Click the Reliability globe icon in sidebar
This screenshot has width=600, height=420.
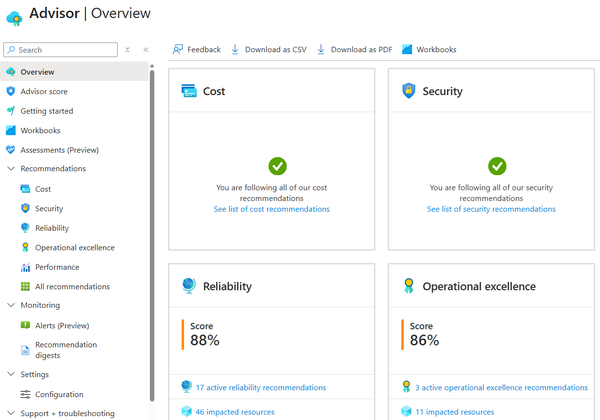click(25, 228)
